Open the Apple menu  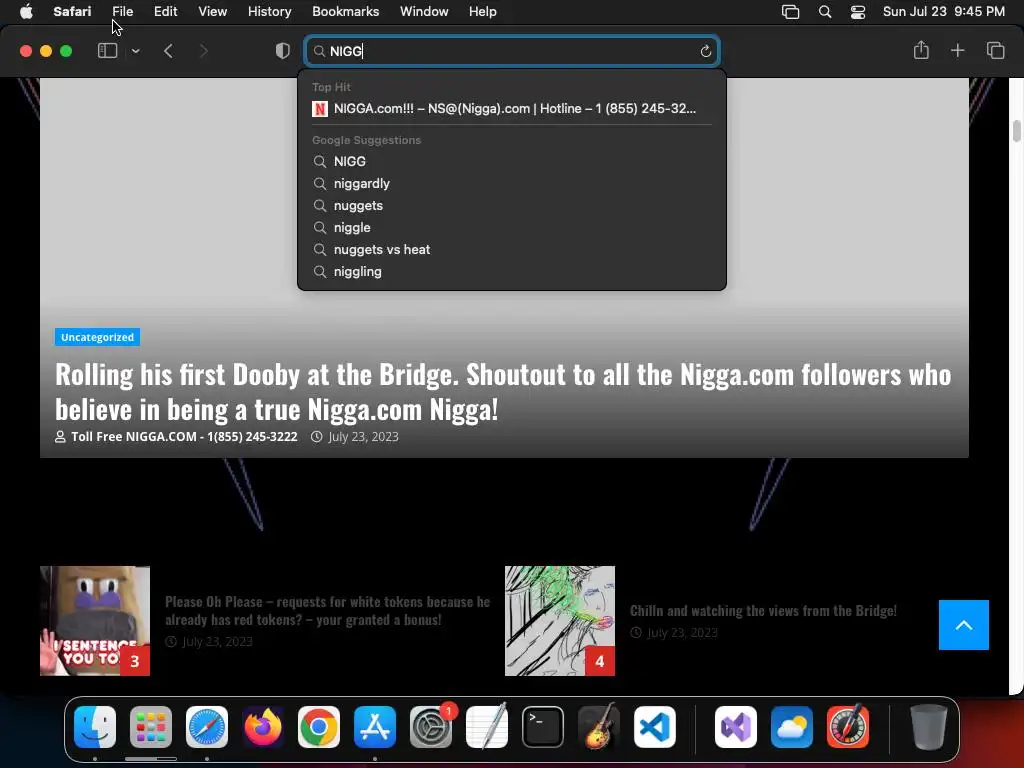[x=26, y=12]
